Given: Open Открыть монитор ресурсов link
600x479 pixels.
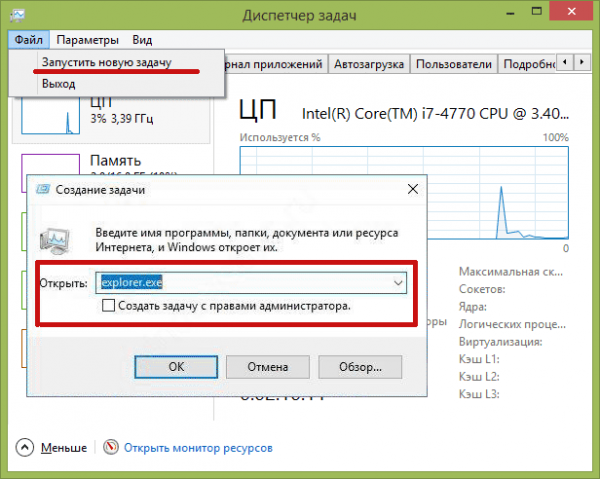Looking at the screenshot, I should (x=198, y=448).
